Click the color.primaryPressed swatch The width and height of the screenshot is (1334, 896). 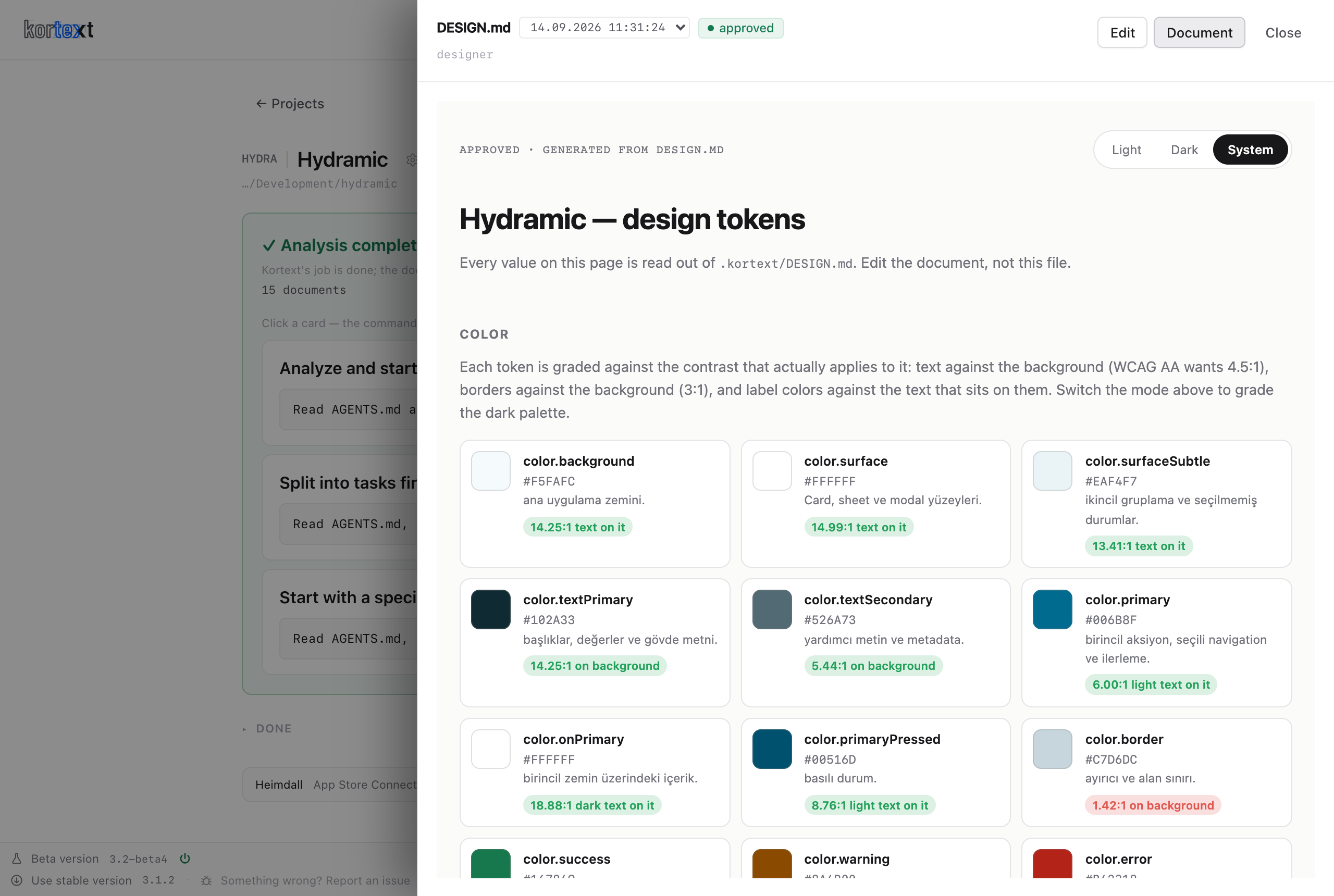click(772, 749)
